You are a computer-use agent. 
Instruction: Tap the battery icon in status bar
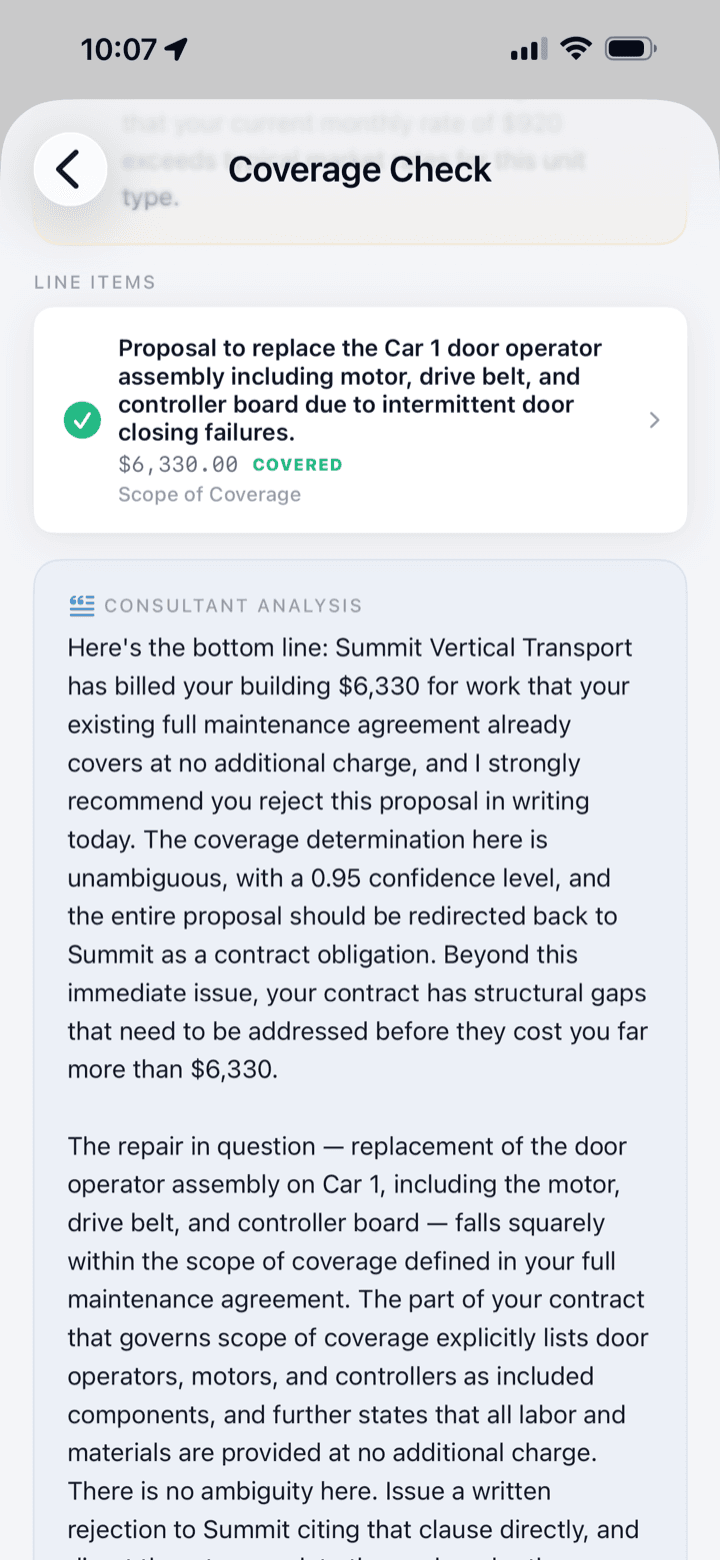tap(630, 48)
